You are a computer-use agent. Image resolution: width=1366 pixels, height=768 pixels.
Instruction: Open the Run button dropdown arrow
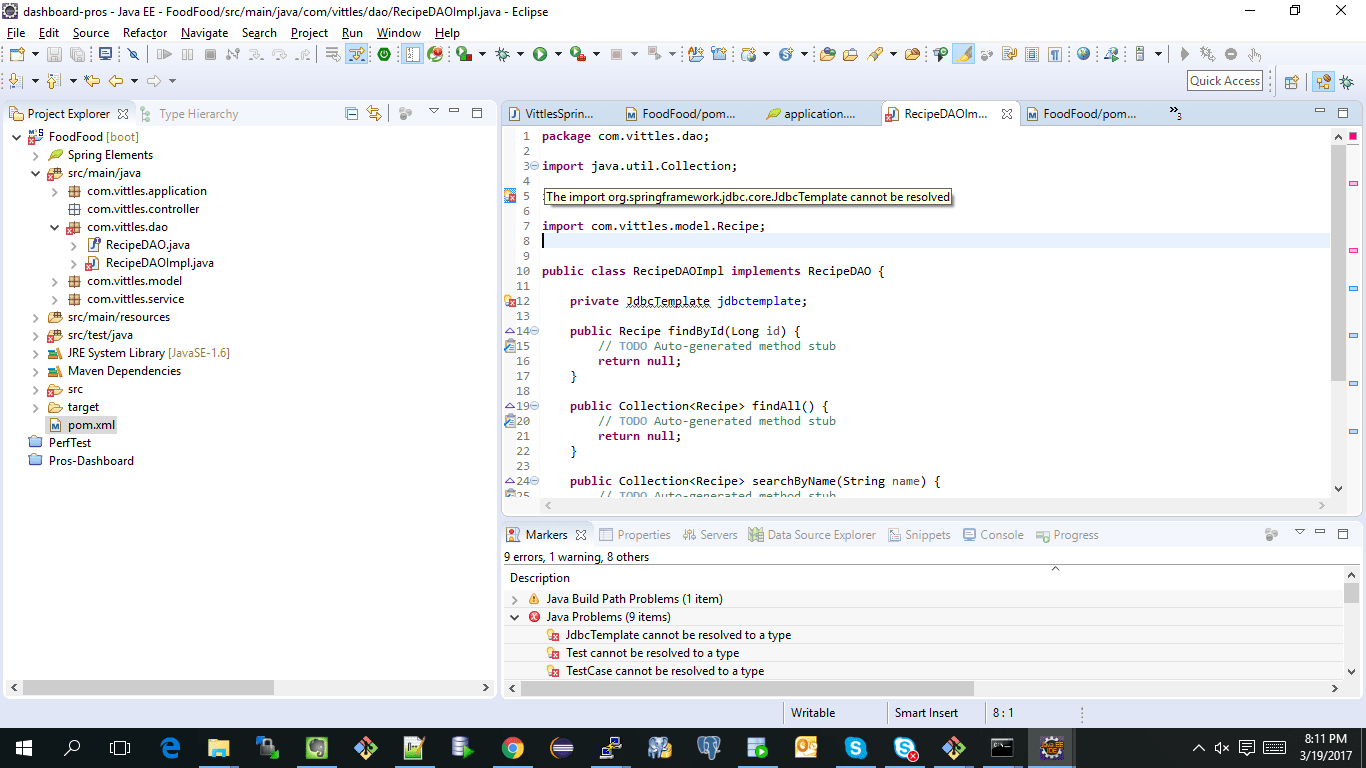[x=558, y=54]
